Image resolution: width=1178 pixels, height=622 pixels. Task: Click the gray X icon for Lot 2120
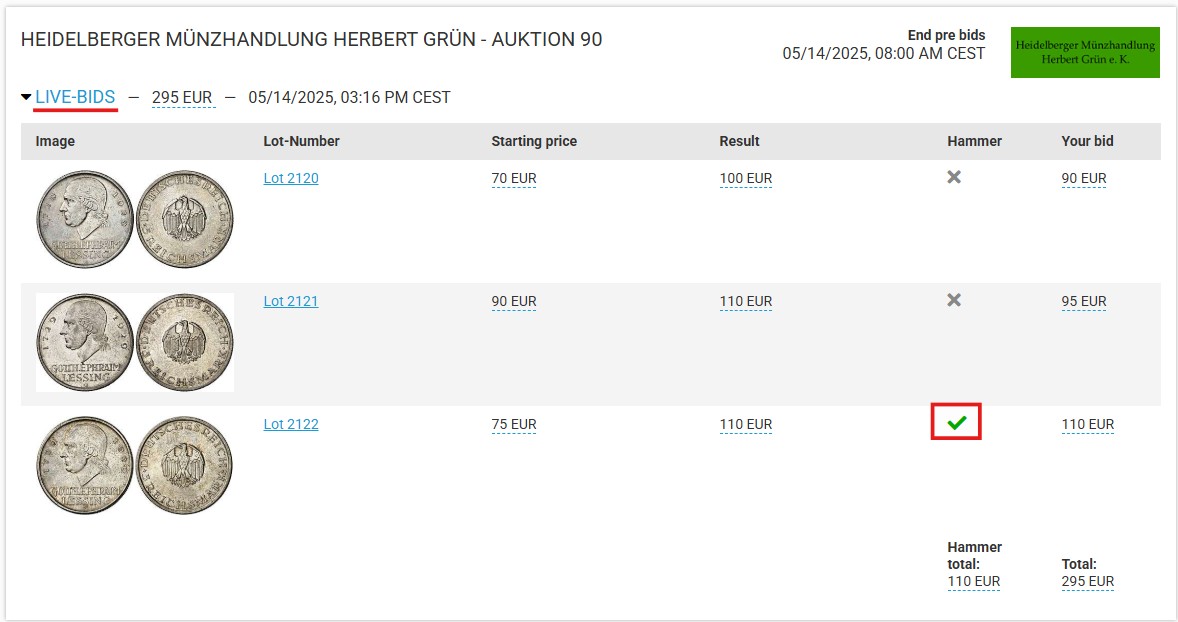[x=954, y=177]
